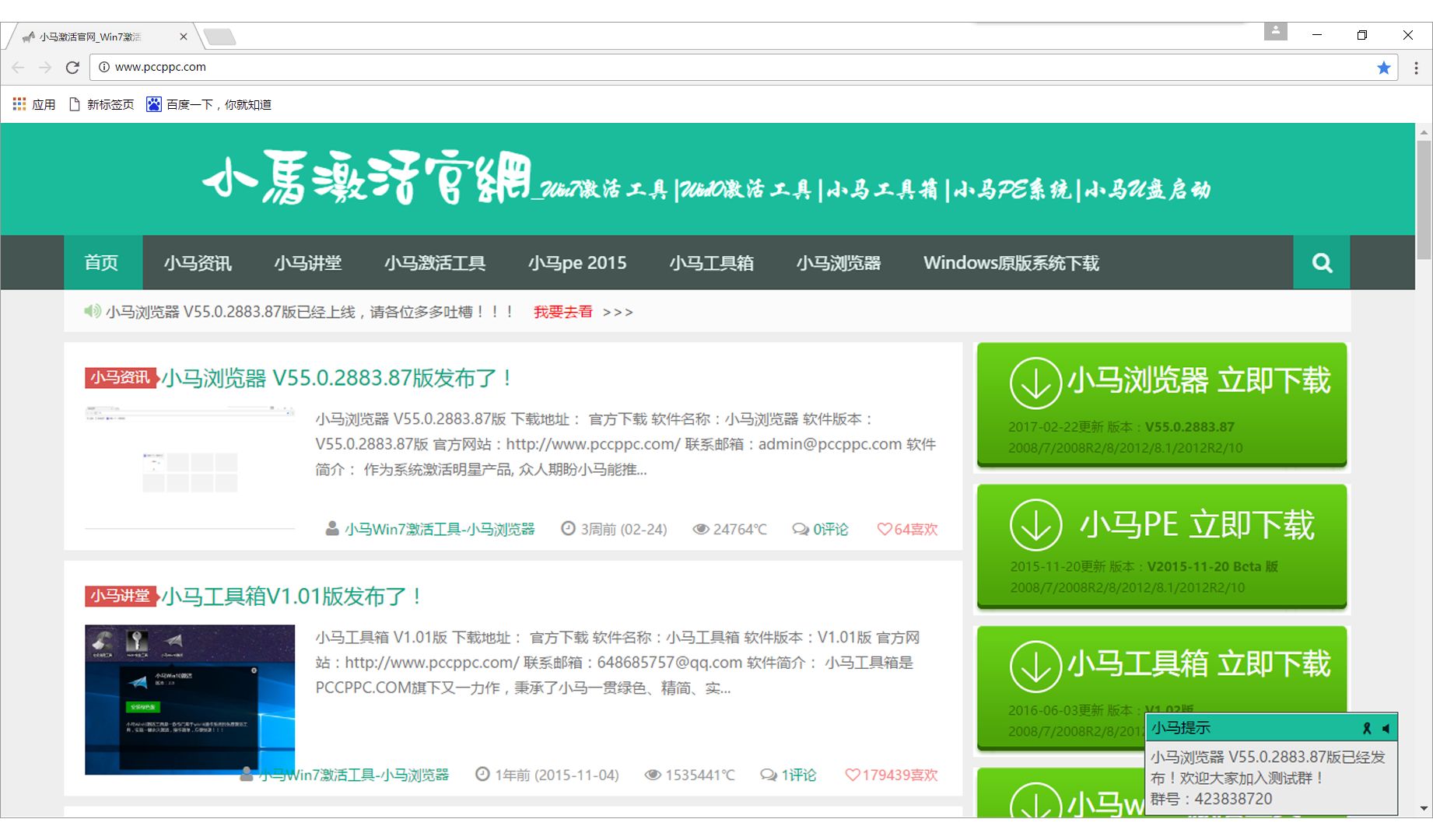Click author link on second post

point(353,775)
